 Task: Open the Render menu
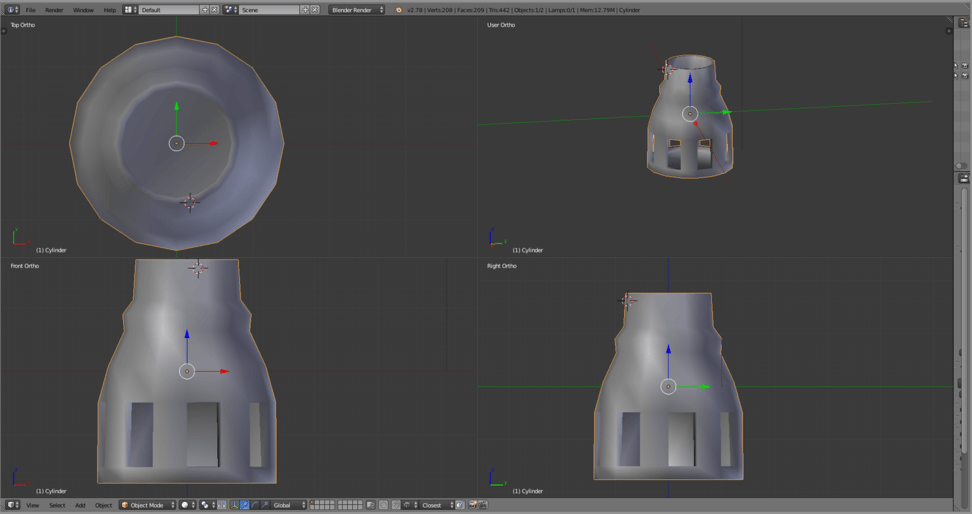(54, 10)
